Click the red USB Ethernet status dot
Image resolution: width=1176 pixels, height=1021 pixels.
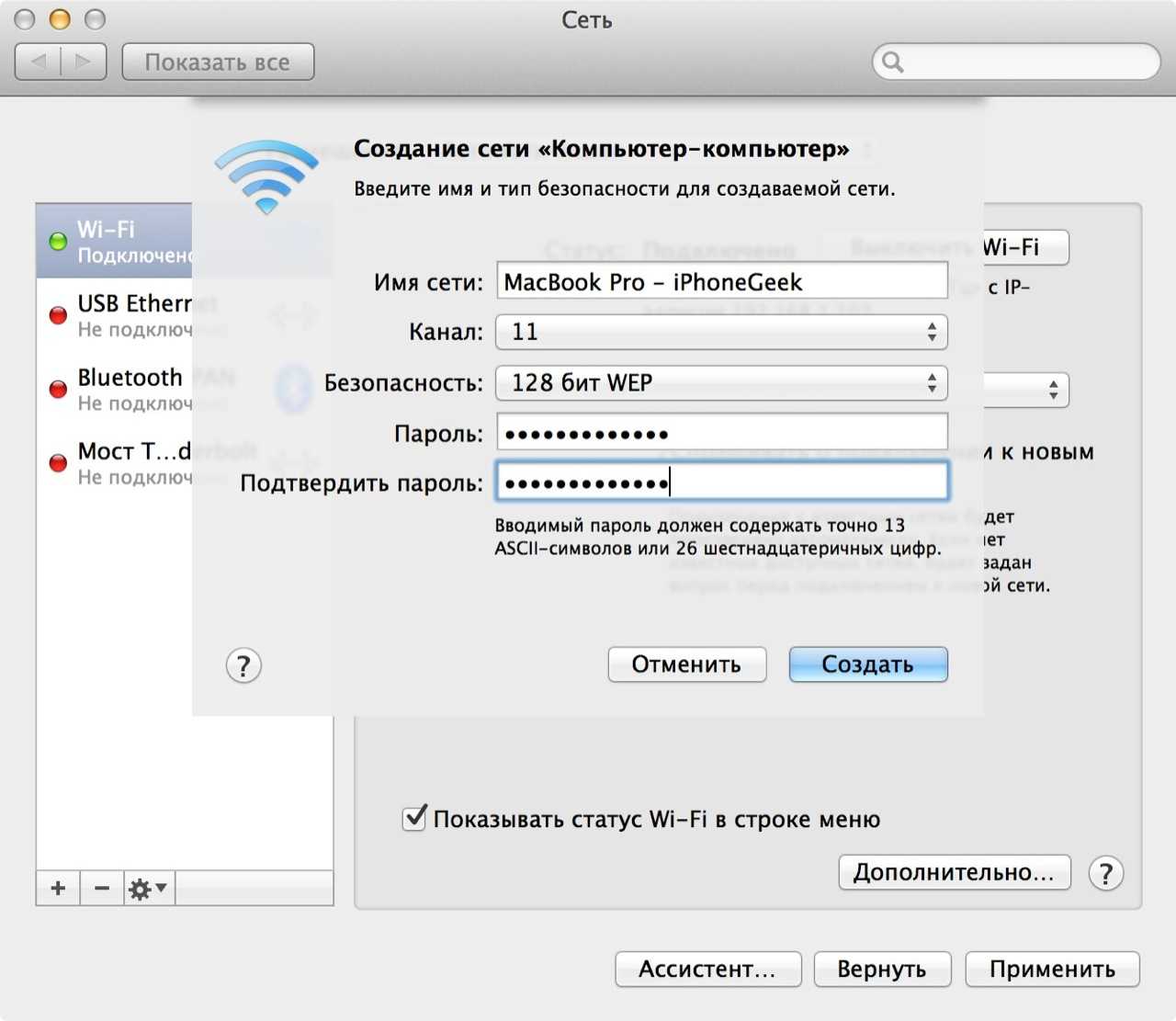58,315
